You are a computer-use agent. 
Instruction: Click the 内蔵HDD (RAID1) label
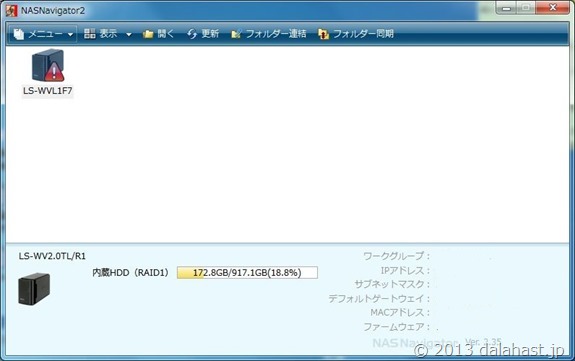[x=130, y=273]
